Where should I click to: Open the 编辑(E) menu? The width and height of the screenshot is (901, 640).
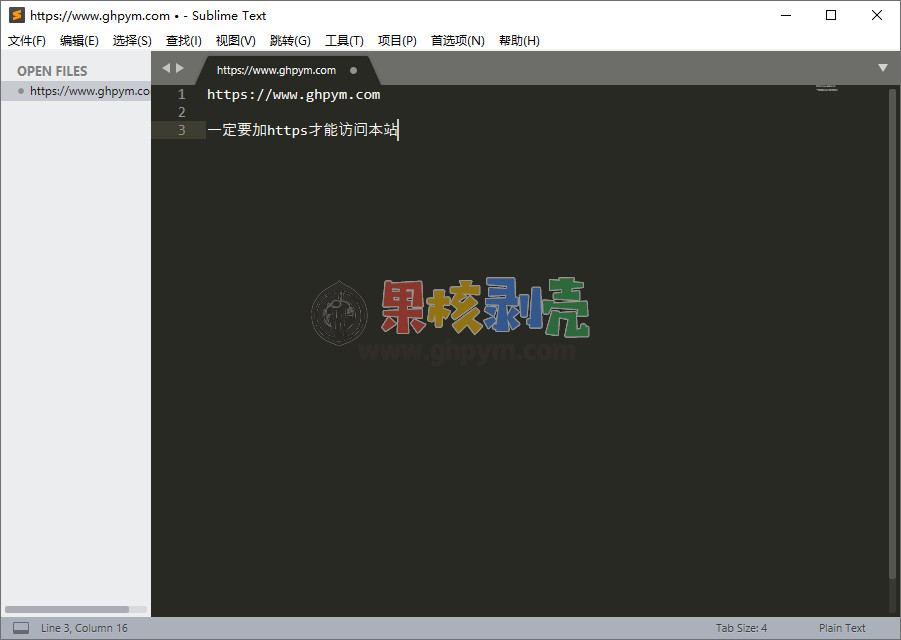[x=79, y=41]
